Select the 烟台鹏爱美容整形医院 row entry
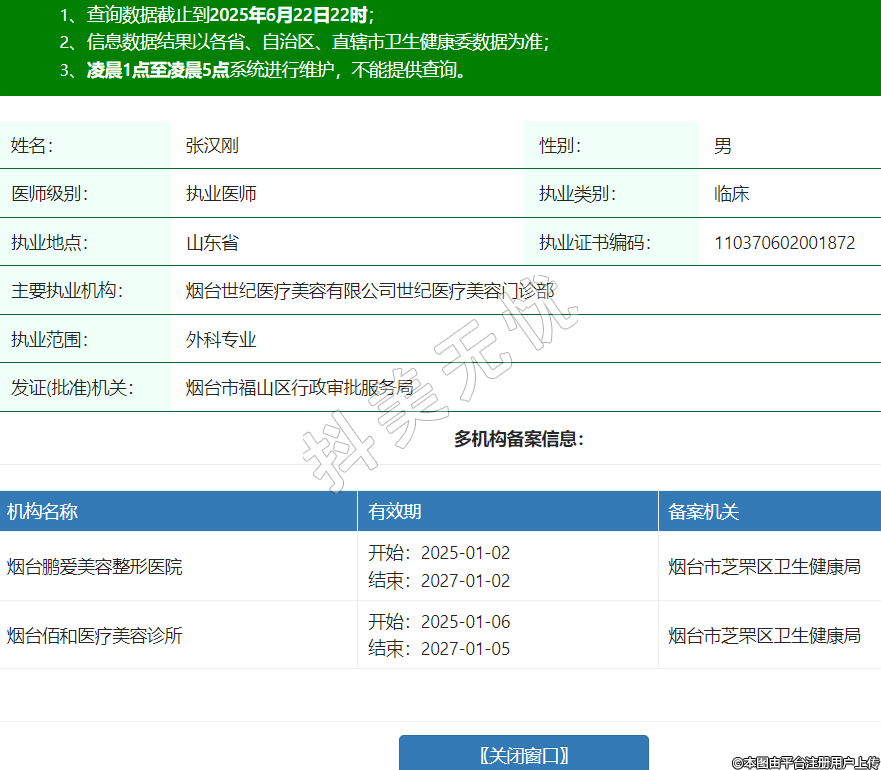Viewport: 881px width, 770px height. click(95, 567)
